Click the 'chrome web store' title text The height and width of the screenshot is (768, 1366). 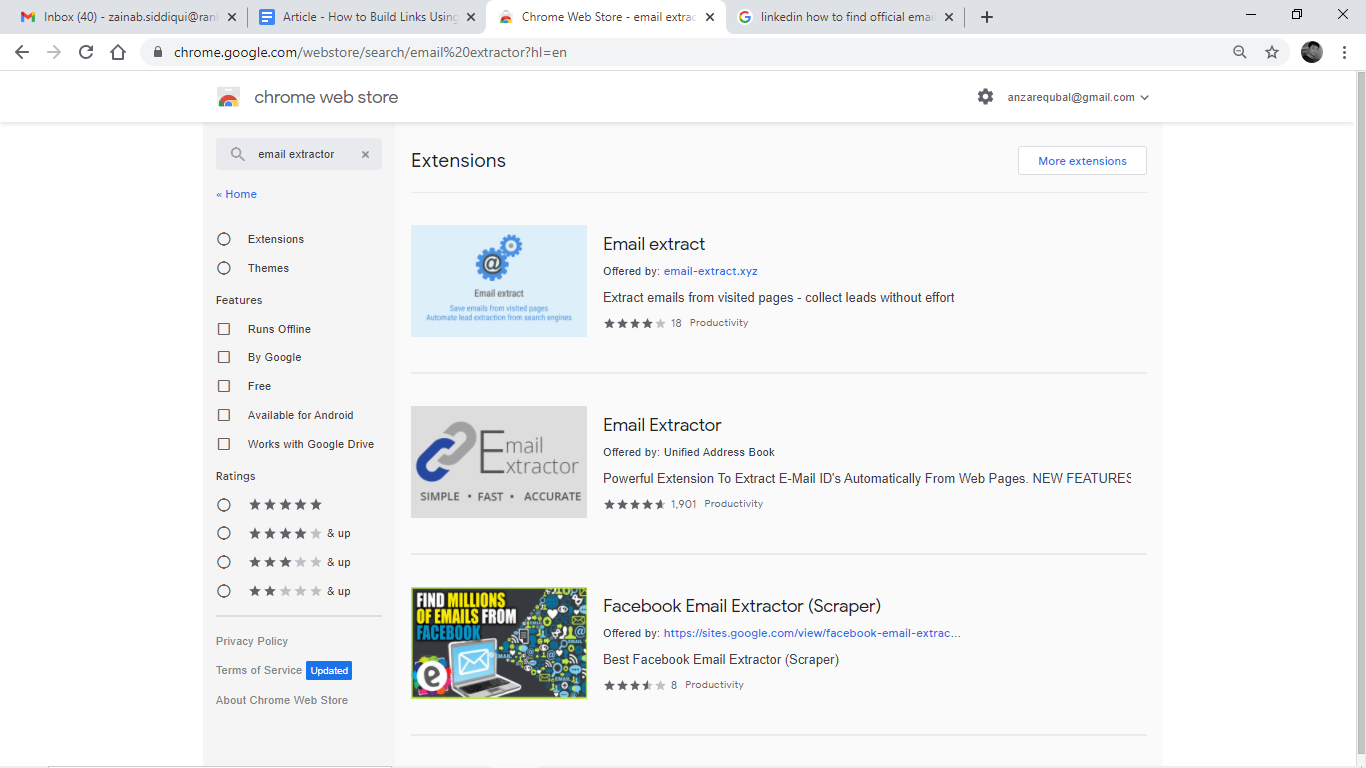(x=326, y=97)
